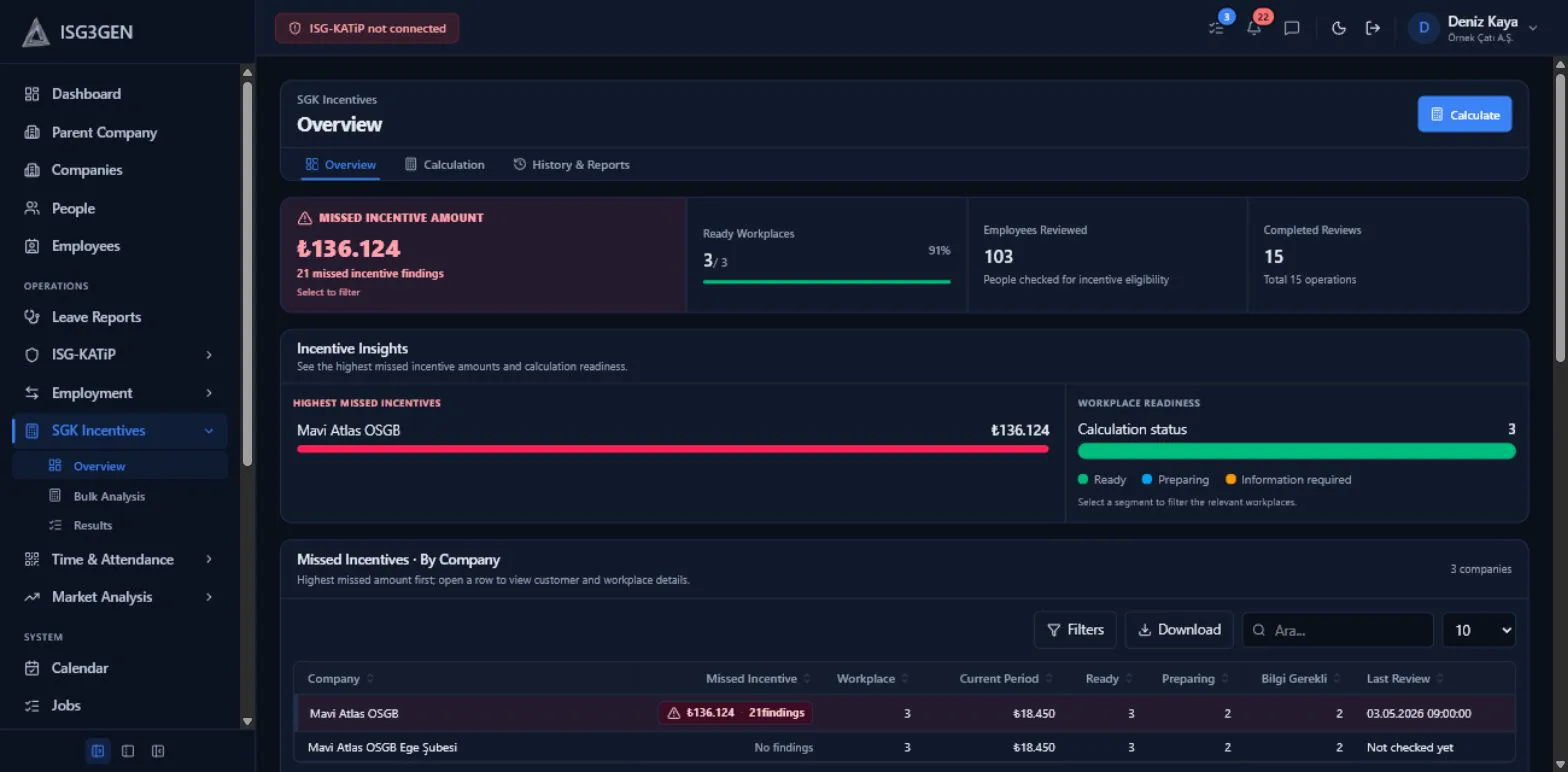Click the Leave Reports stethoscope icon
This screenshot has width=1568, height=772.
pos(32,317)
